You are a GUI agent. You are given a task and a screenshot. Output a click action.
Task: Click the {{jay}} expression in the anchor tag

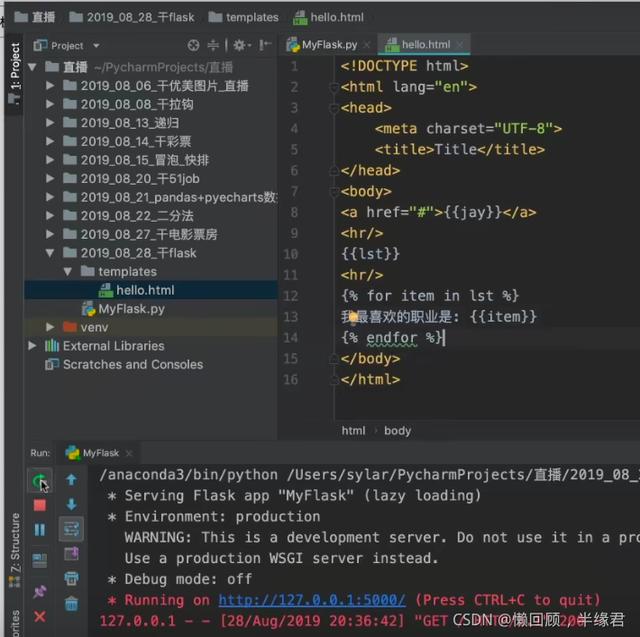(472, 212)
